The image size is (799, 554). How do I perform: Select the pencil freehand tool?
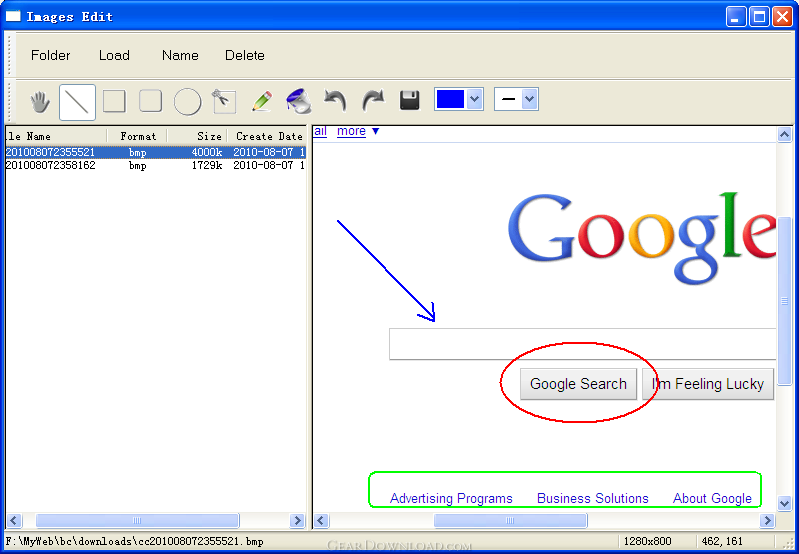(262, 101)
